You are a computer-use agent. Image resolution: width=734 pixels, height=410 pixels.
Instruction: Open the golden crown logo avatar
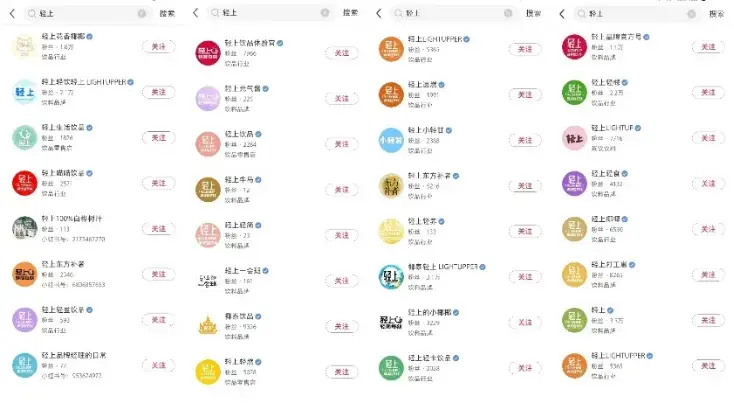tap(208, 326)
